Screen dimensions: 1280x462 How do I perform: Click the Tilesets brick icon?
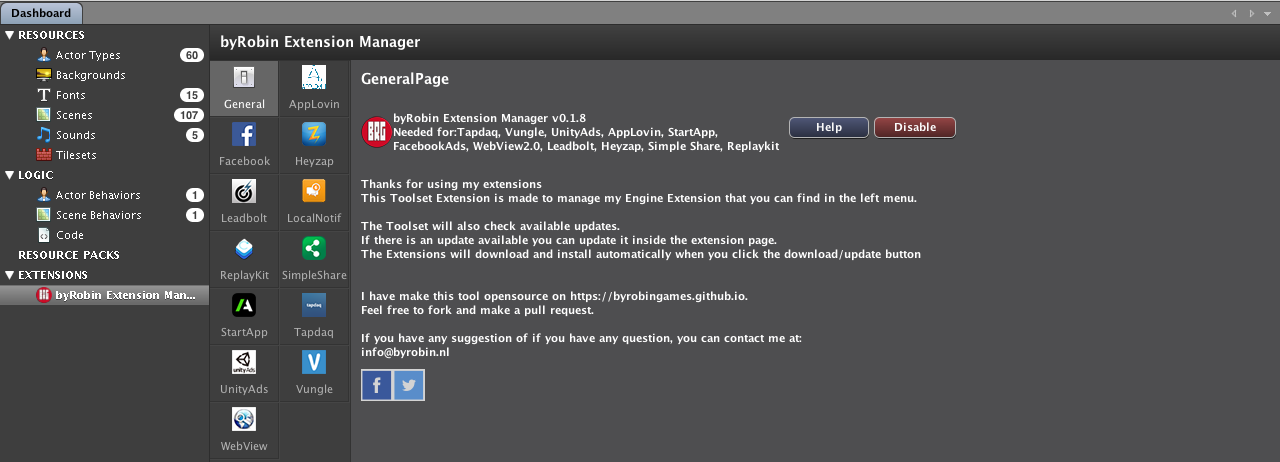pos(44,155)
